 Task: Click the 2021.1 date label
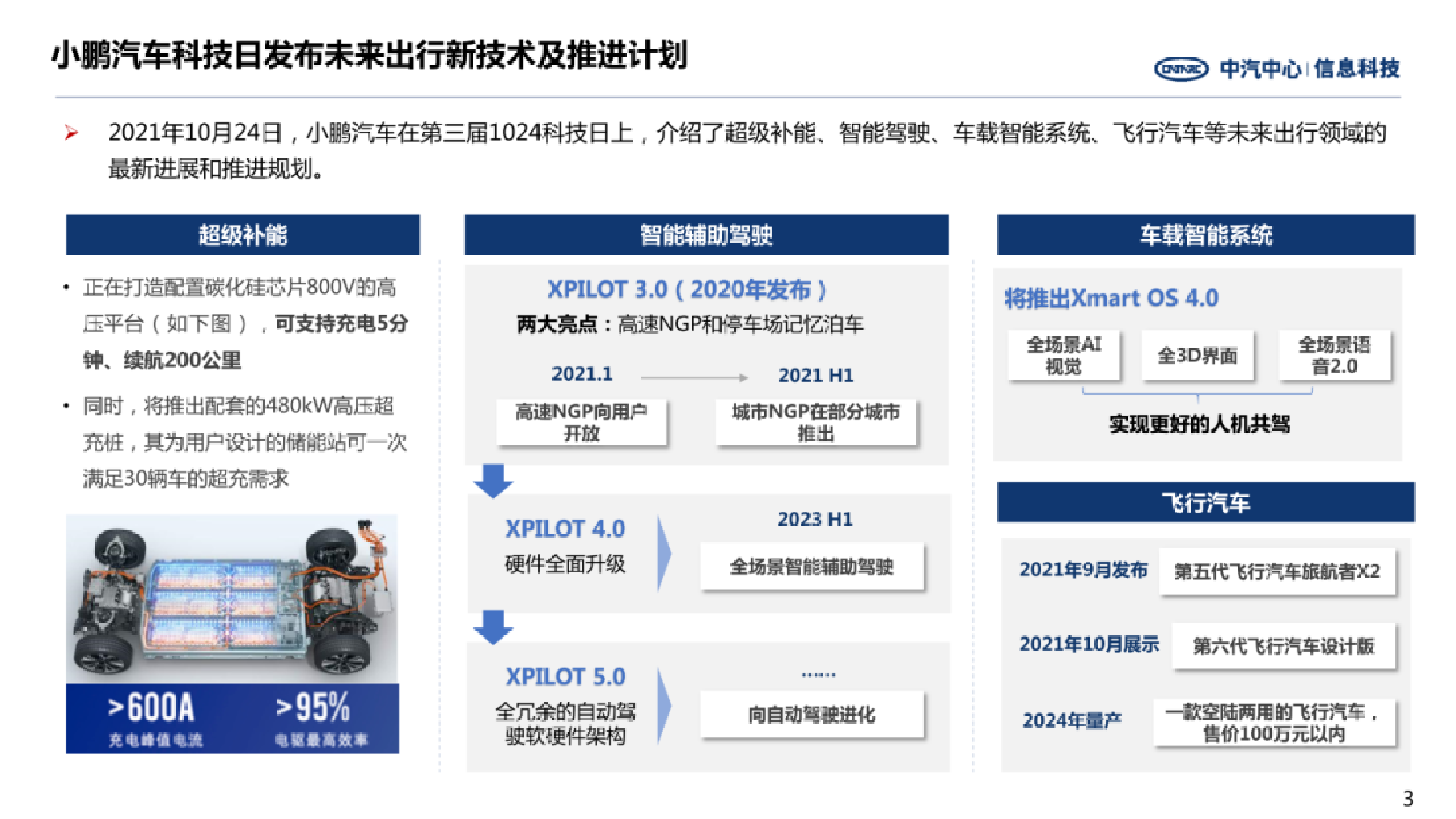coord(582,374)
